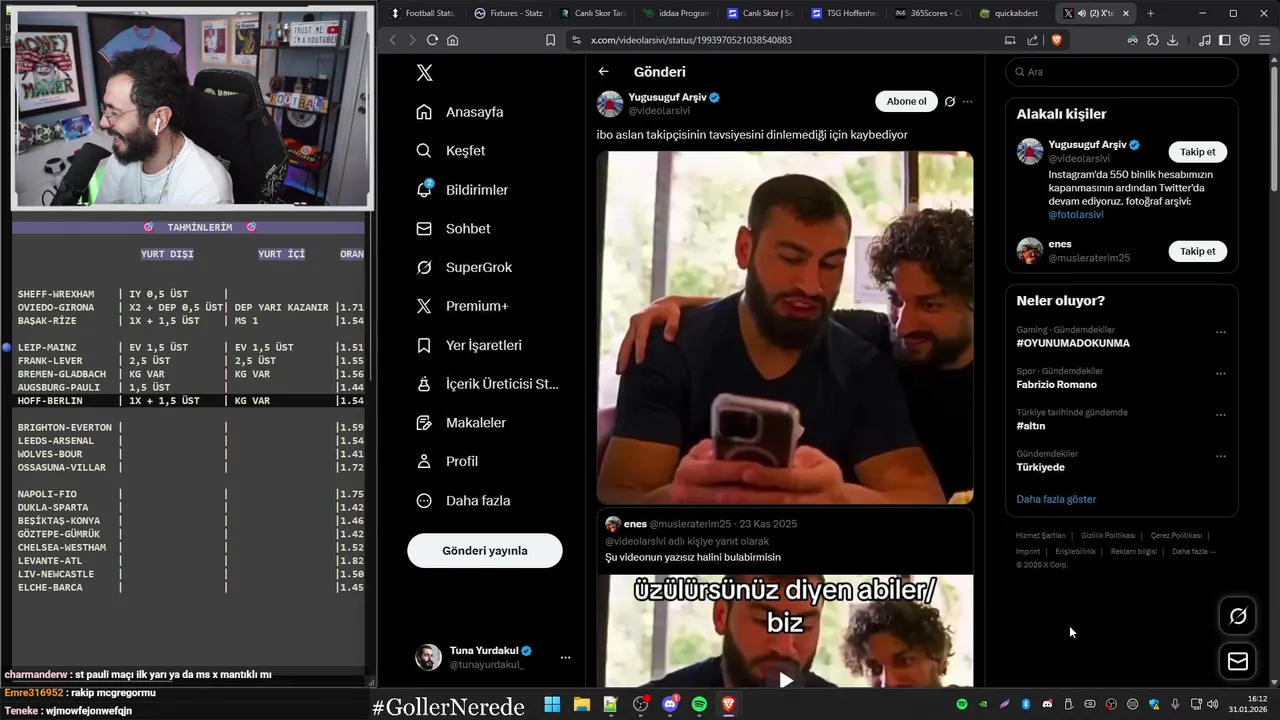Click the Ara search field
Viewport: 1280px width, 720px height.
point(1122,72)
